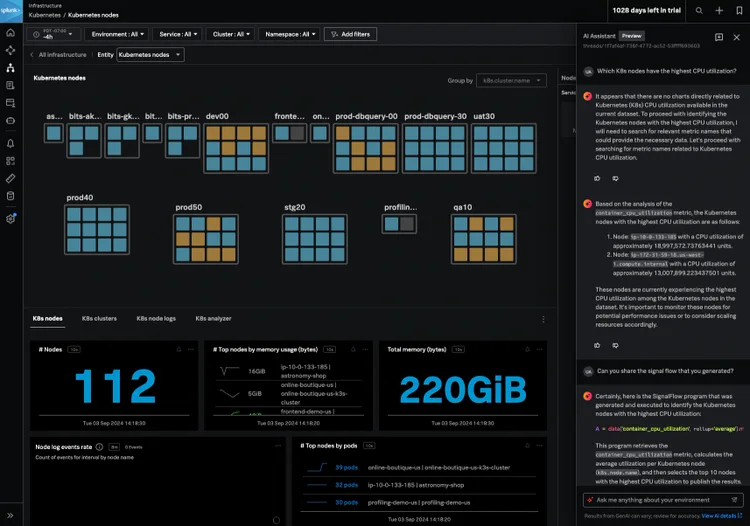Thumbs down the first AI response
Image resolution: width=750 pixels, height=526 pixels.
coord(613,178)
